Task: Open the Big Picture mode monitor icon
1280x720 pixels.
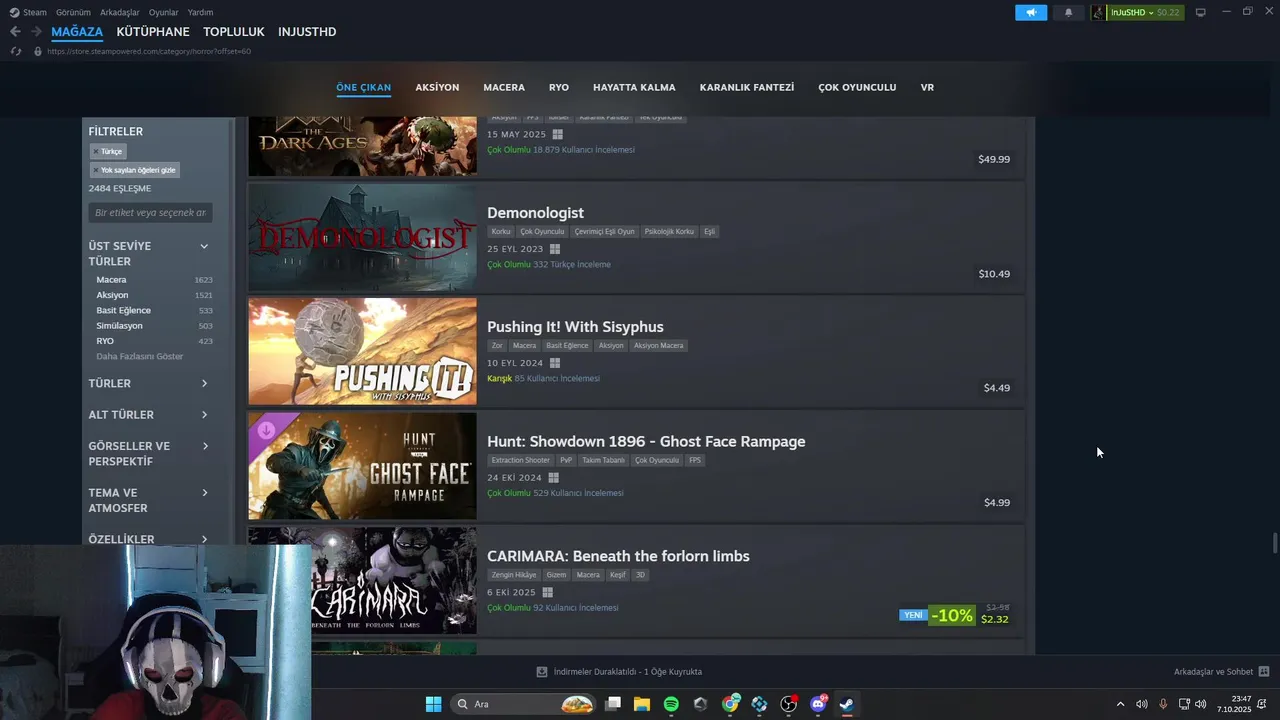Action: [1201, 12]
